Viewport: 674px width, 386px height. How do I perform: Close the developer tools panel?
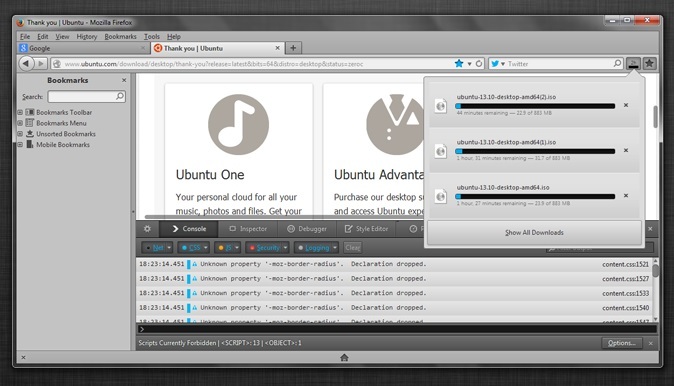coord(650,229)
